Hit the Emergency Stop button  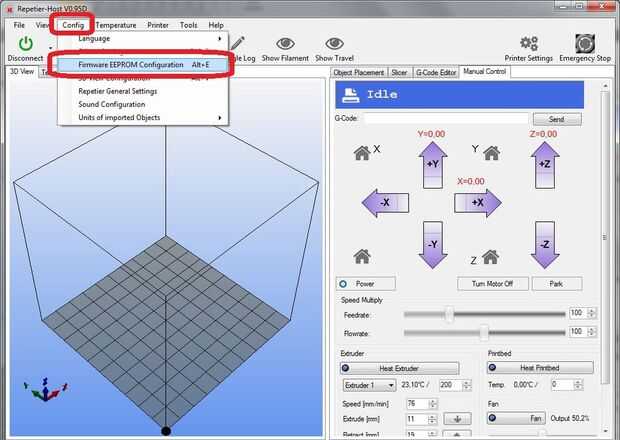(x=585, y=43)
